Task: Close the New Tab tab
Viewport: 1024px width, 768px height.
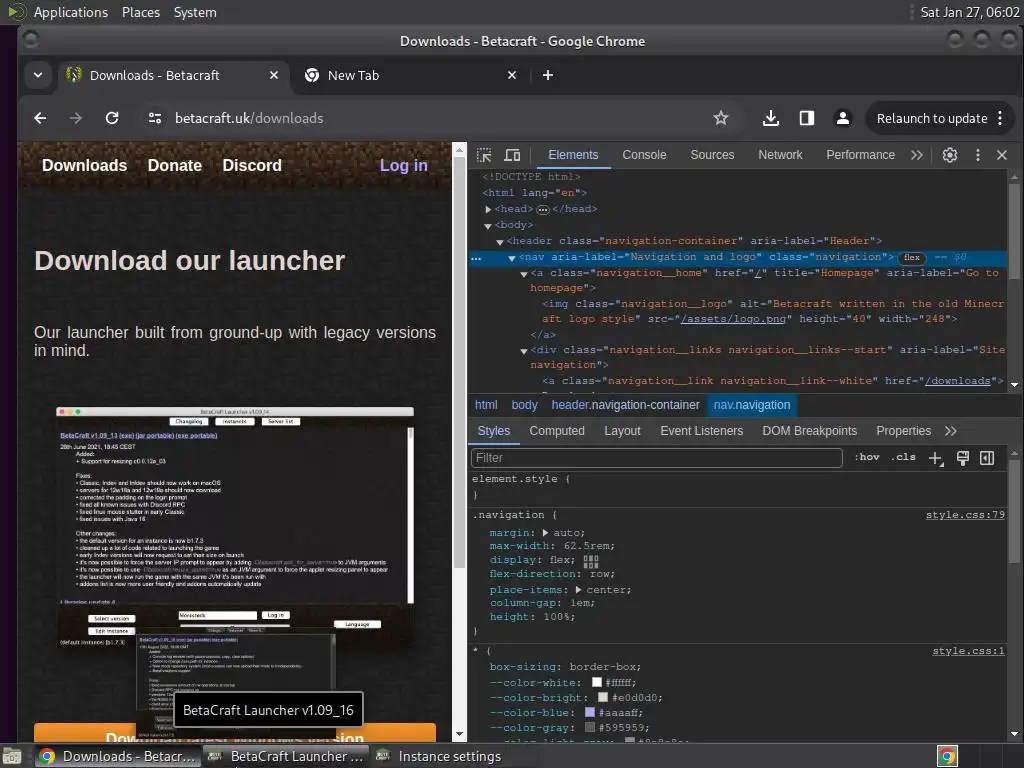Action: [512, 75]
